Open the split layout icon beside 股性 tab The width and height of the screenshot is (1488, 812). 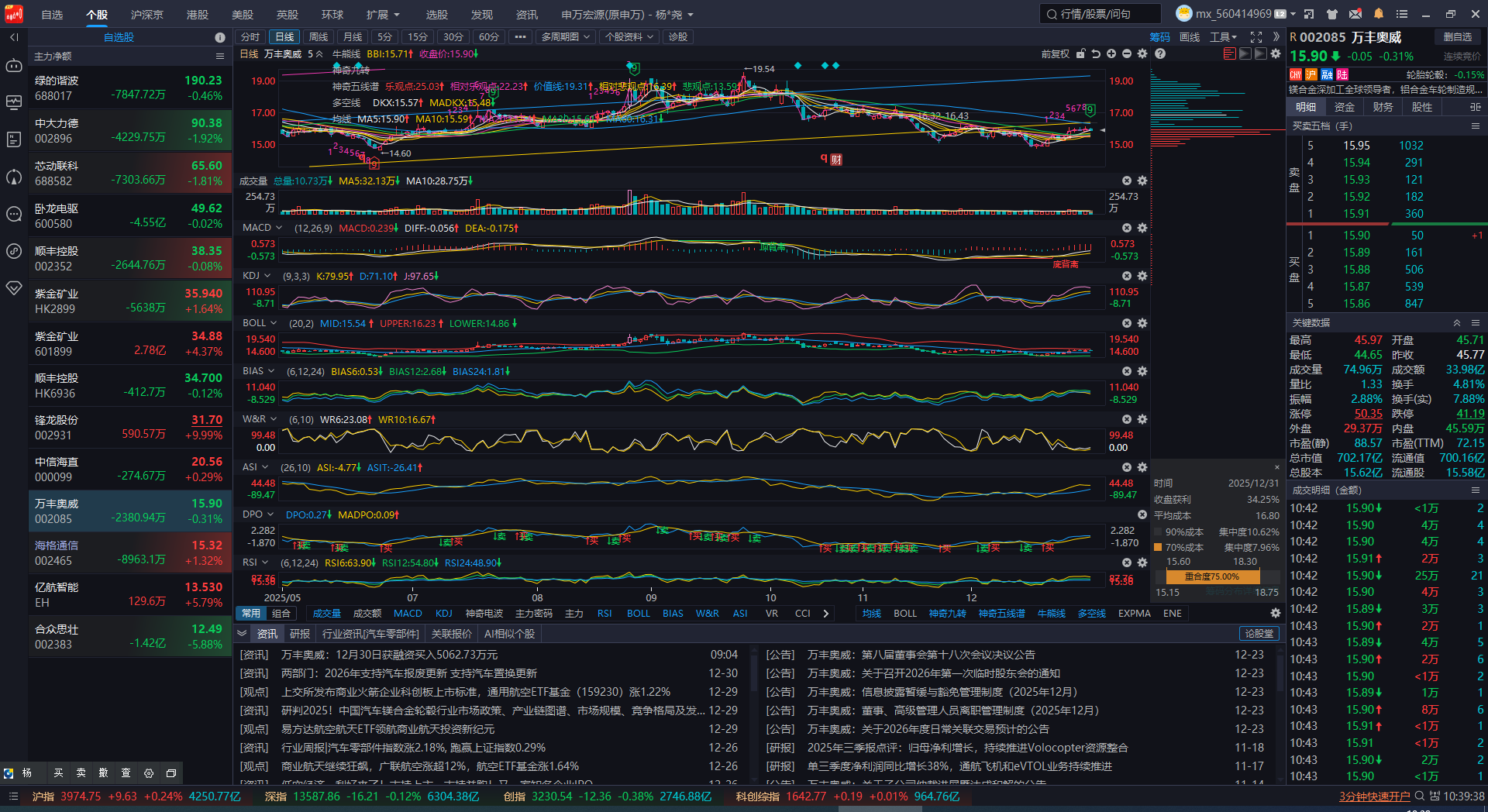(1476, 107)
